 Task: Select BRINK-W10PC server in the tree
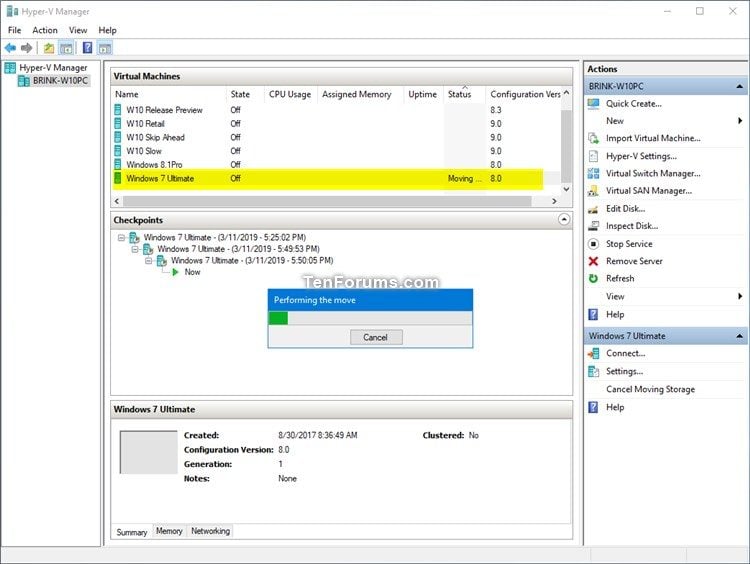point(60,80)
